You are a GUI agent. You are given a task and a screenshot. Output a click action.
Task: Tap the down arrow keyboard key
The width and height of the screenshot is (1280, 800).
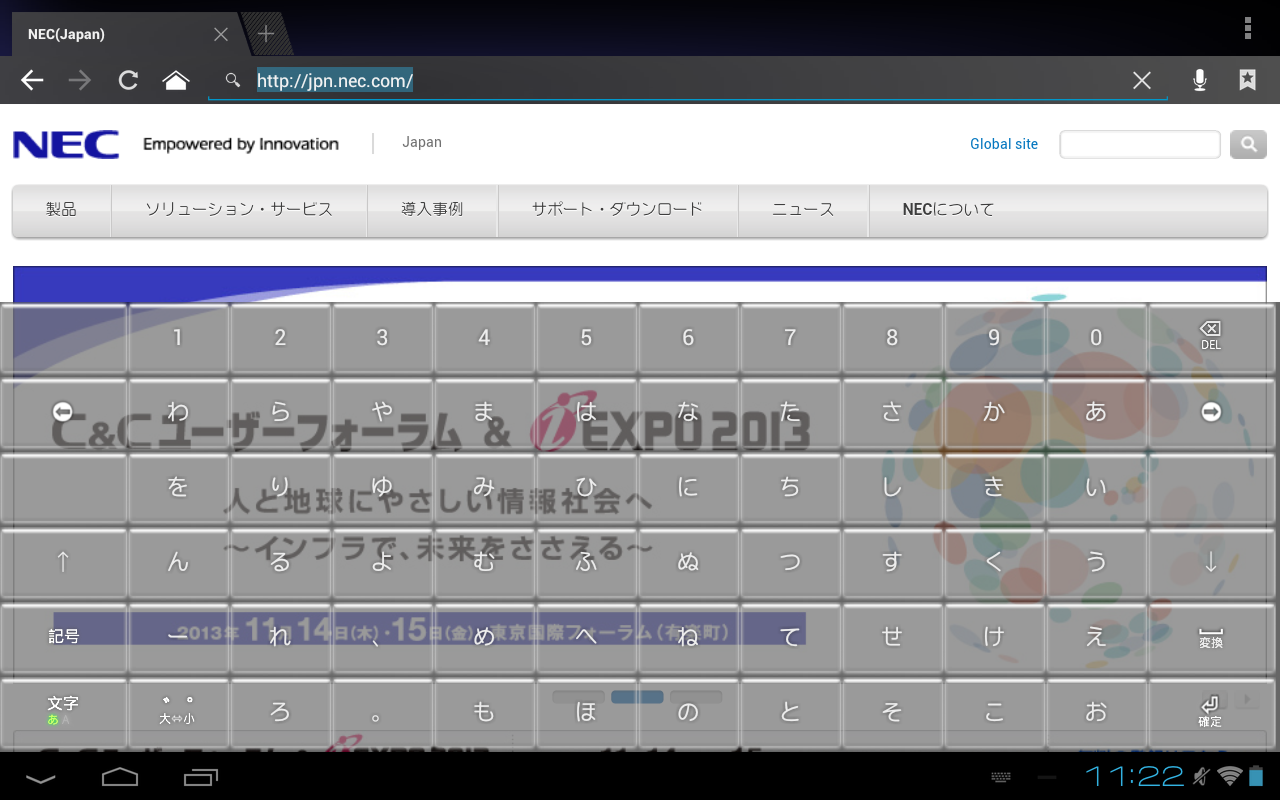click(x=1211, y=562)
